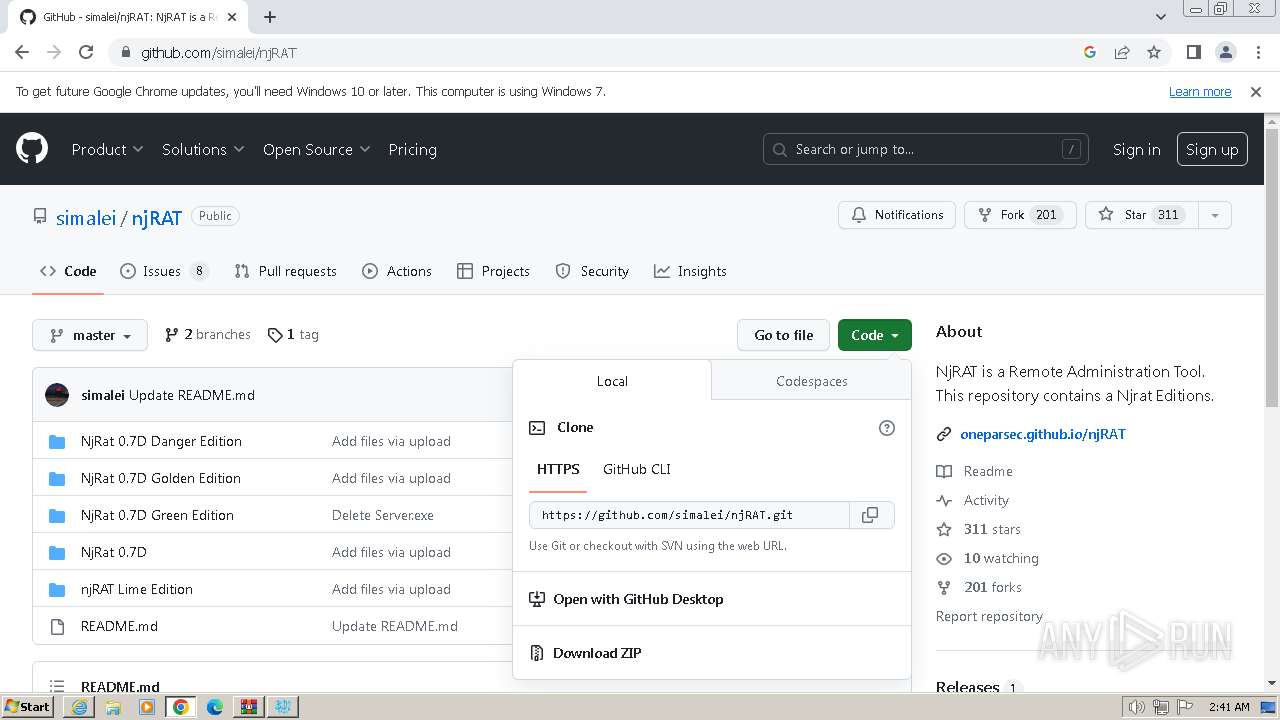Bookmark this page with the star icon

click(1154, 52)
